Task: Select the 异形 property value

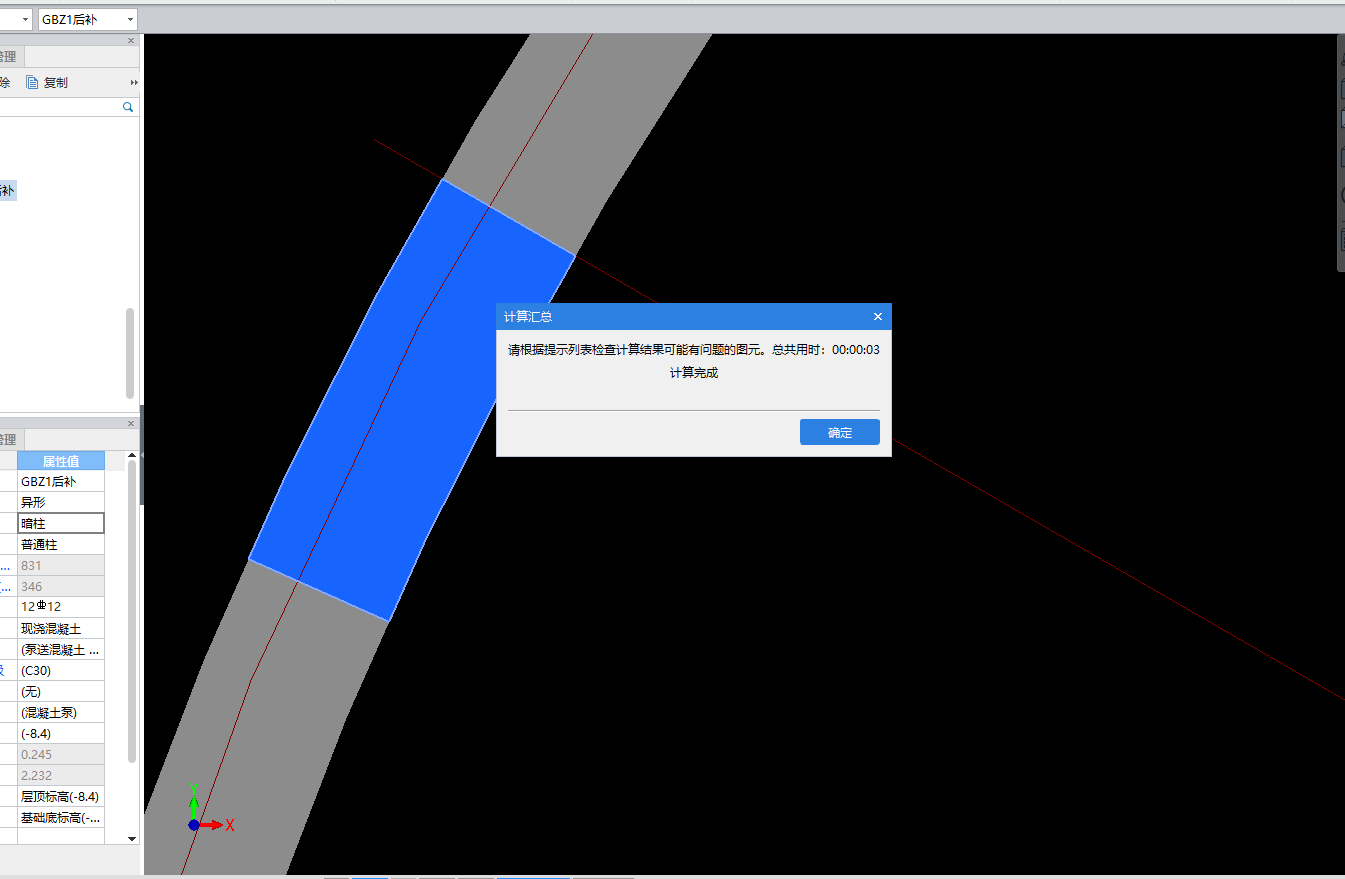Action: [61, 502]
